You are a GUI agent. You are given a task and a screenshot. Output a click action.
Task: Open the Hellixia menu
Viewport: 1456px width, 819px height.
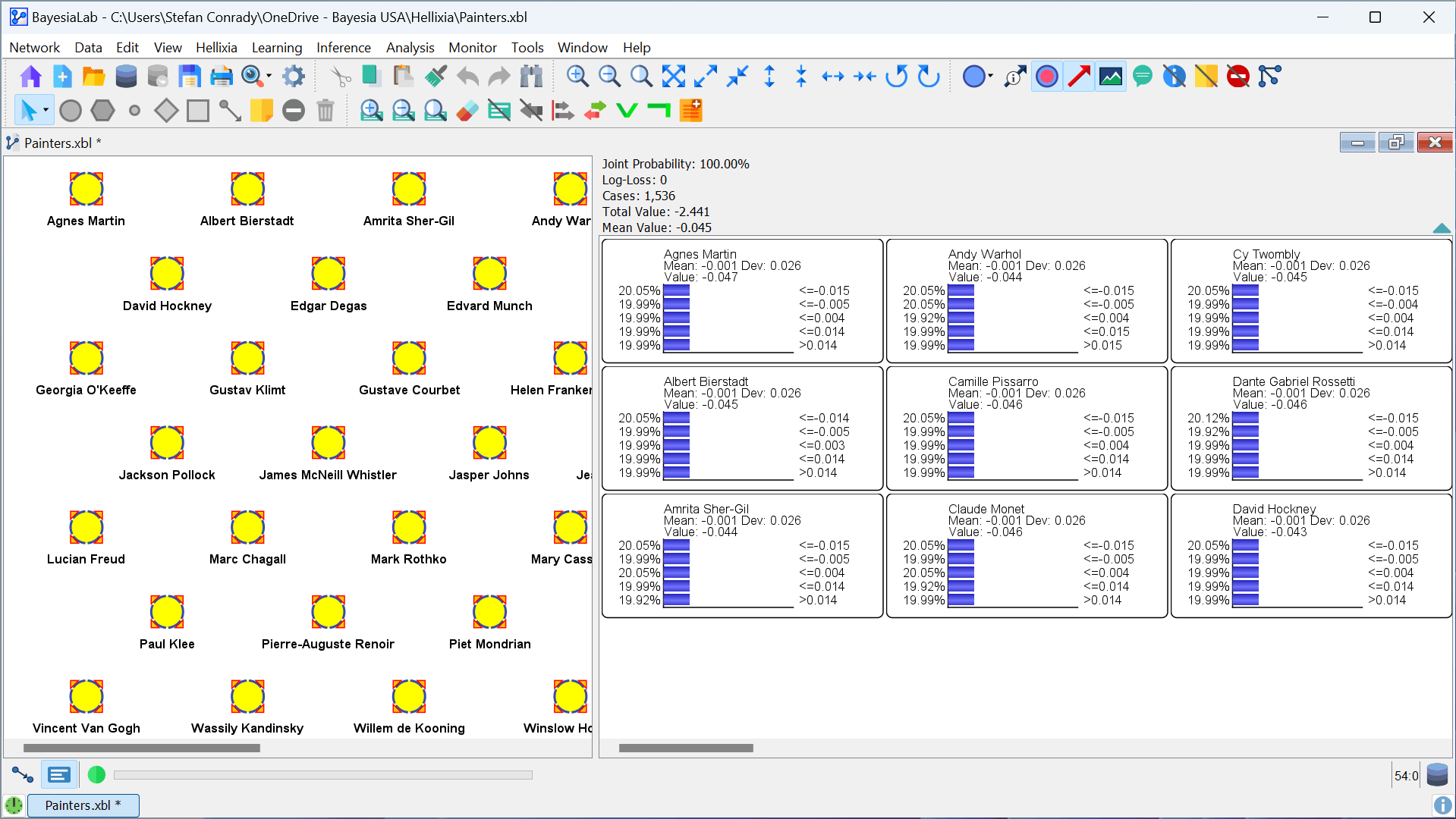coord(216,48)
